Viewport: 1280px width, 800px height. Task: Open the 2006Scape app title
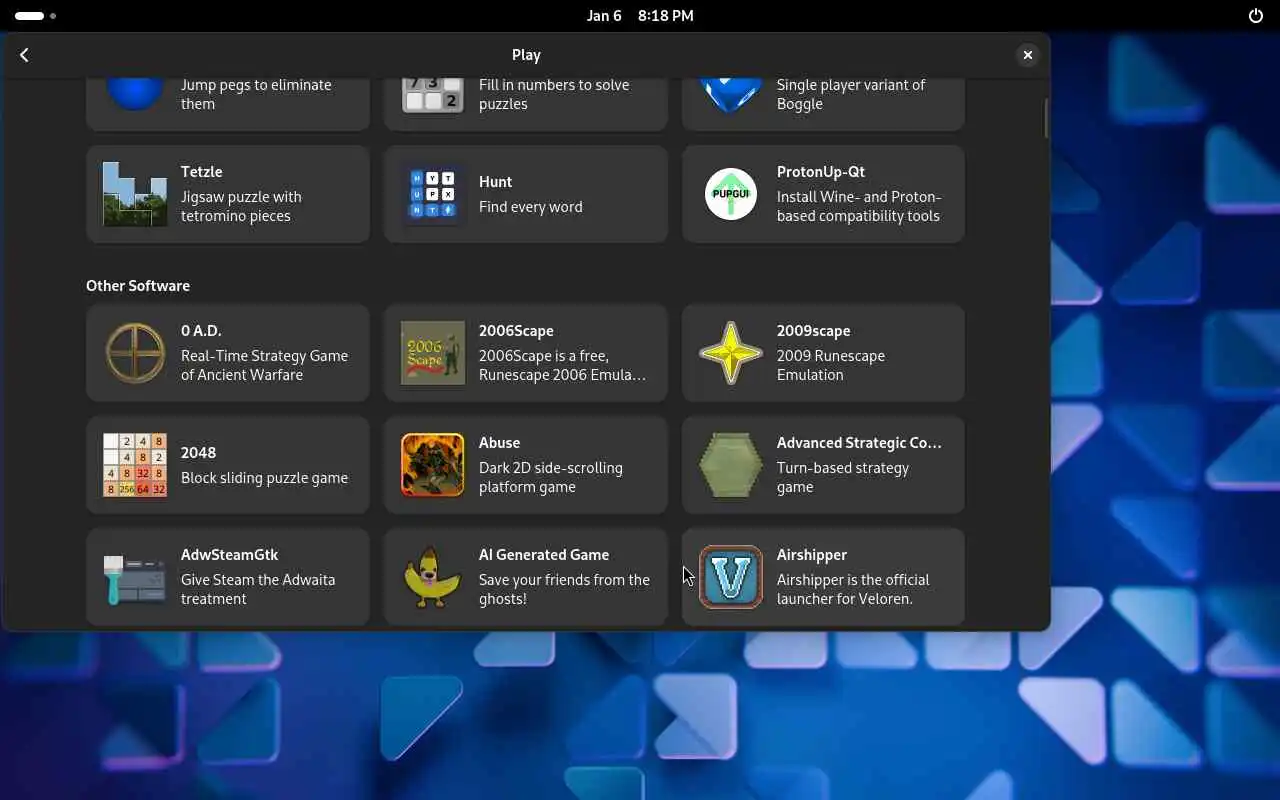pos(516,331)
